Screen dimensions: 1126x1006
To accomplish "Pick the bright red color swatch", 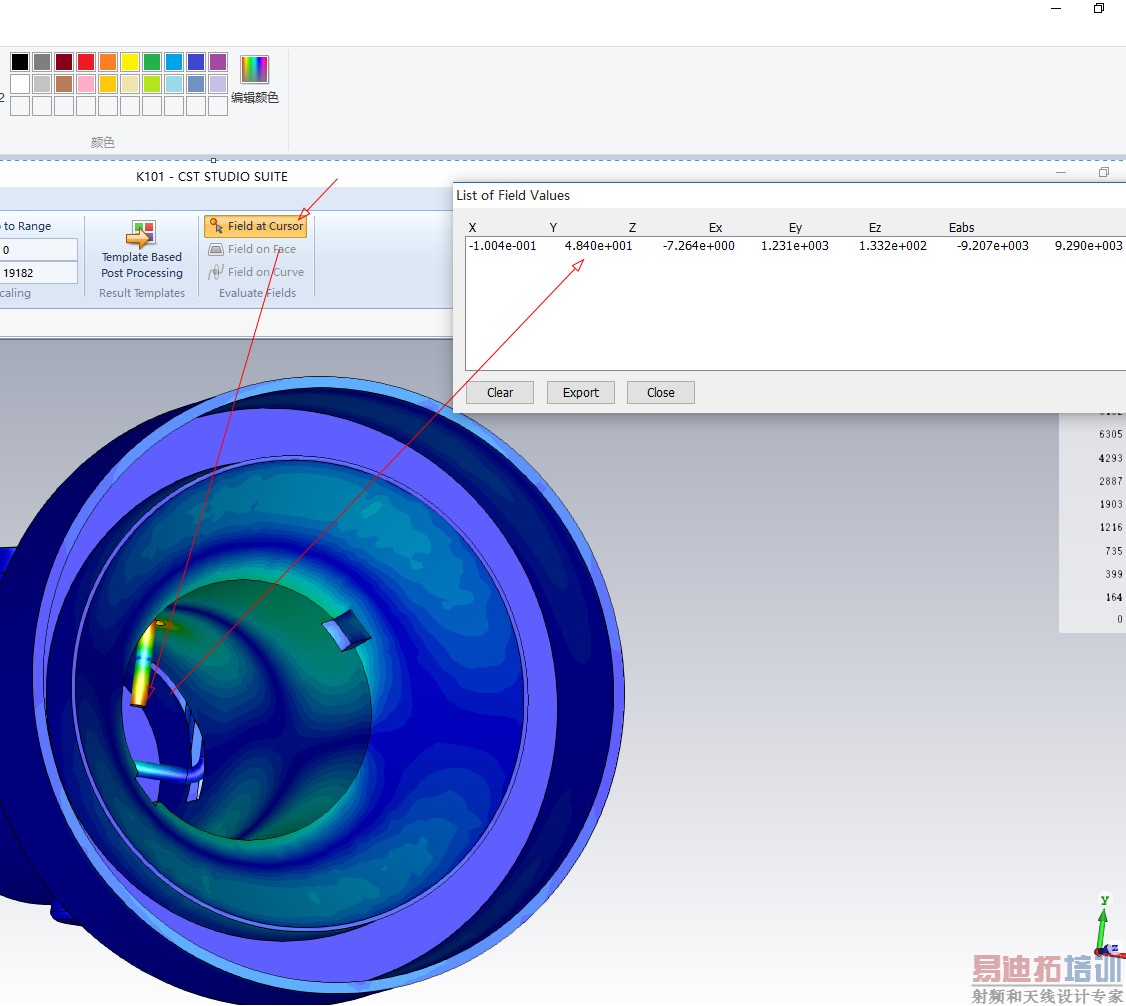I will point(86,62).
